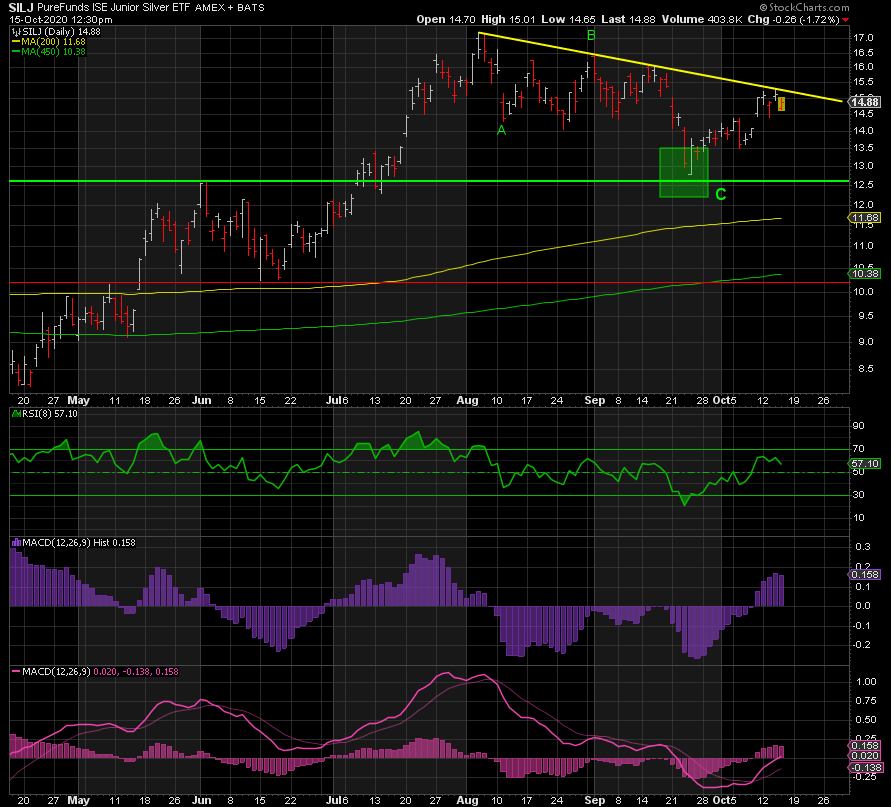This screenshot has width=891, height=807.
Task: Click the '15-Oct-2020 12:30pm' timestamp
Action: (x=61, y=20)
